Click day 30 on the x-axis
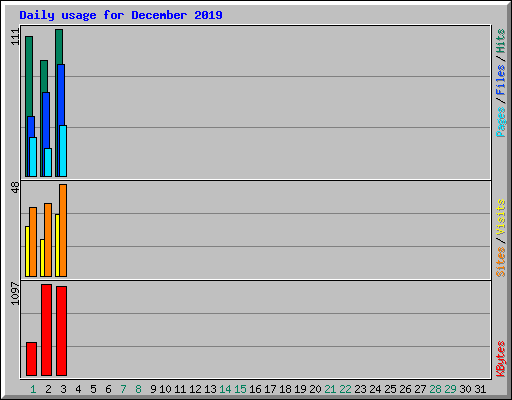The width and height of the screenshot is (512, 400). pos(465,389)
